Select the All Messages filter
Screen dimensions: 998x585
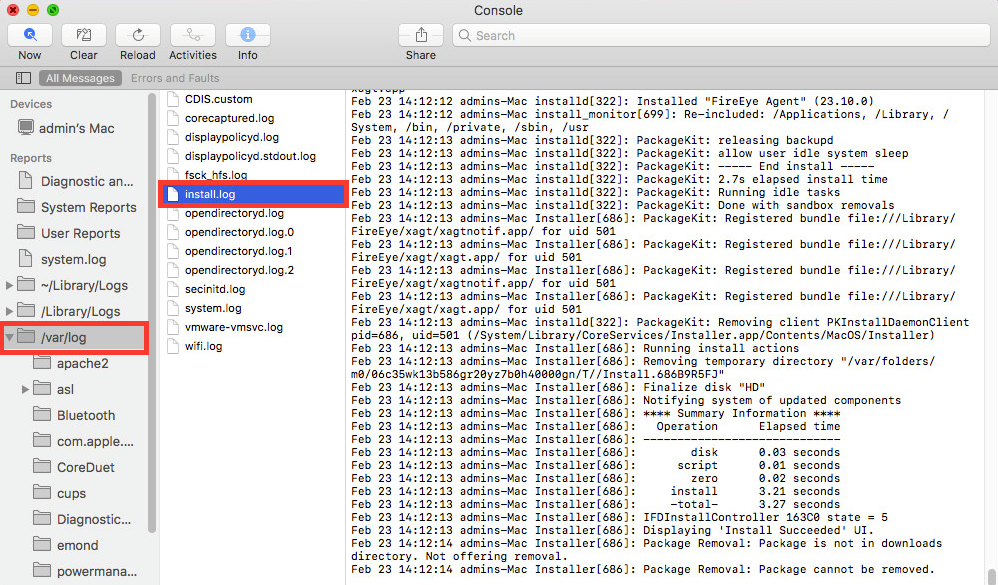[80, 78]
